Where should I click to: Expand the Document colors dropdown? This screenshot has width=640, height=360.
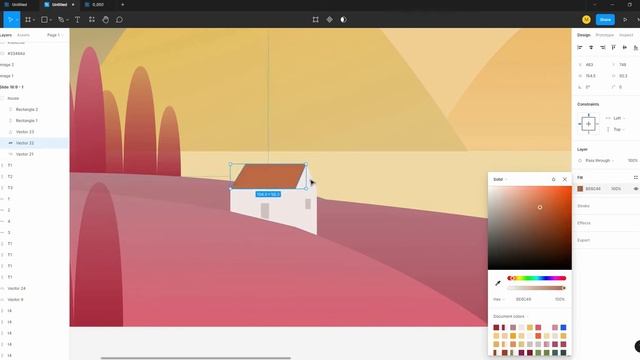[x=510, y=316]
